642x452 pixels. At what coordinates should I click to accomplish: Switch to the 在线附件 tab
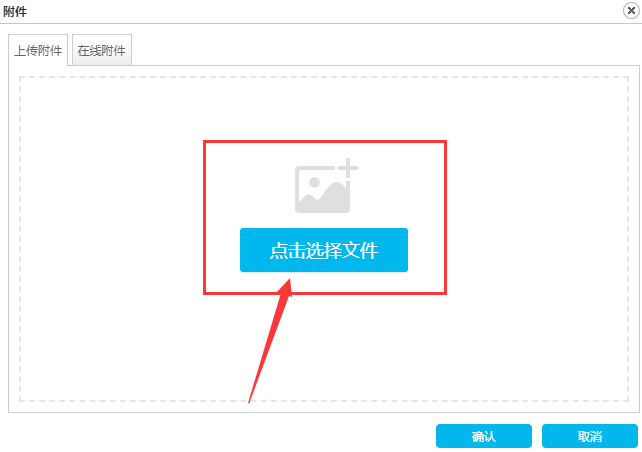click(102, 50)
